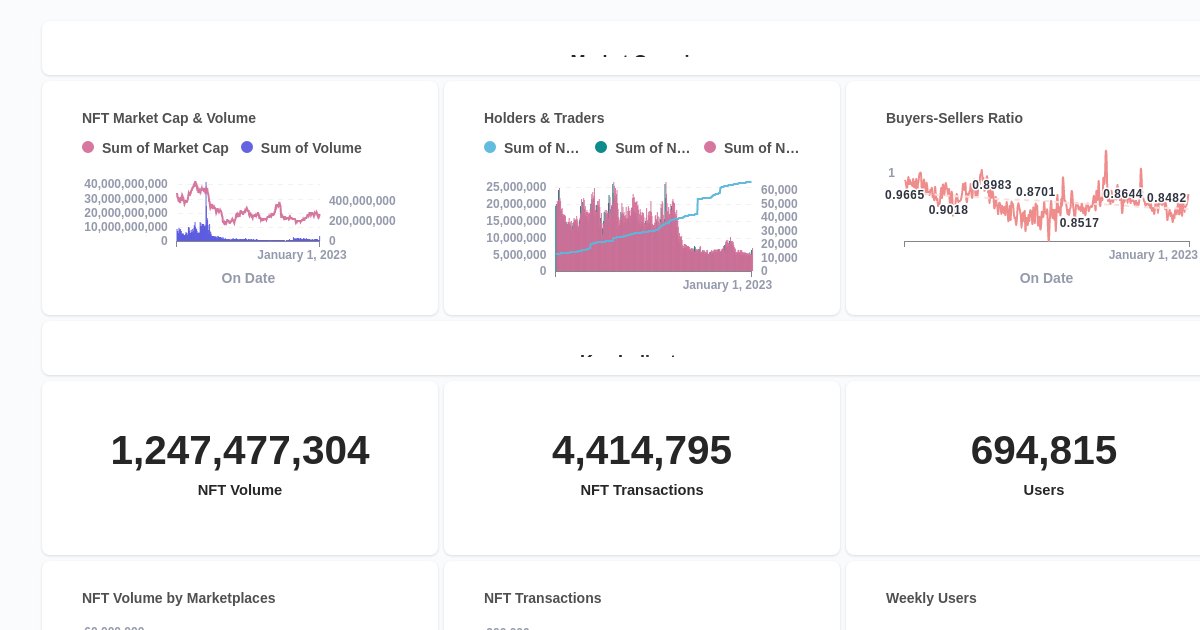The image size is (1200, 630).
Task: Click "January 1, 2023" on the Buyers-Sellers axis
Action: click(1153, 254)
